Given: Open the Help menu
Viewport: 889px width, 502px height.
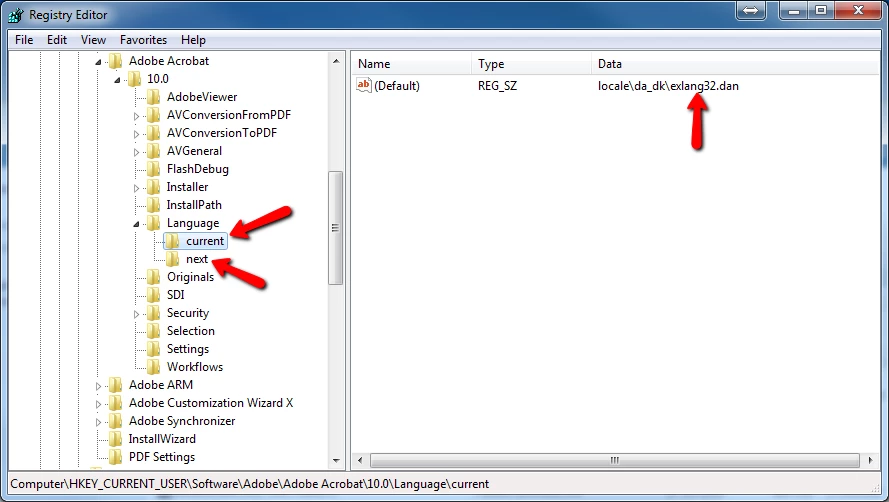Looking at the screenshot, I should coord(193,40).
